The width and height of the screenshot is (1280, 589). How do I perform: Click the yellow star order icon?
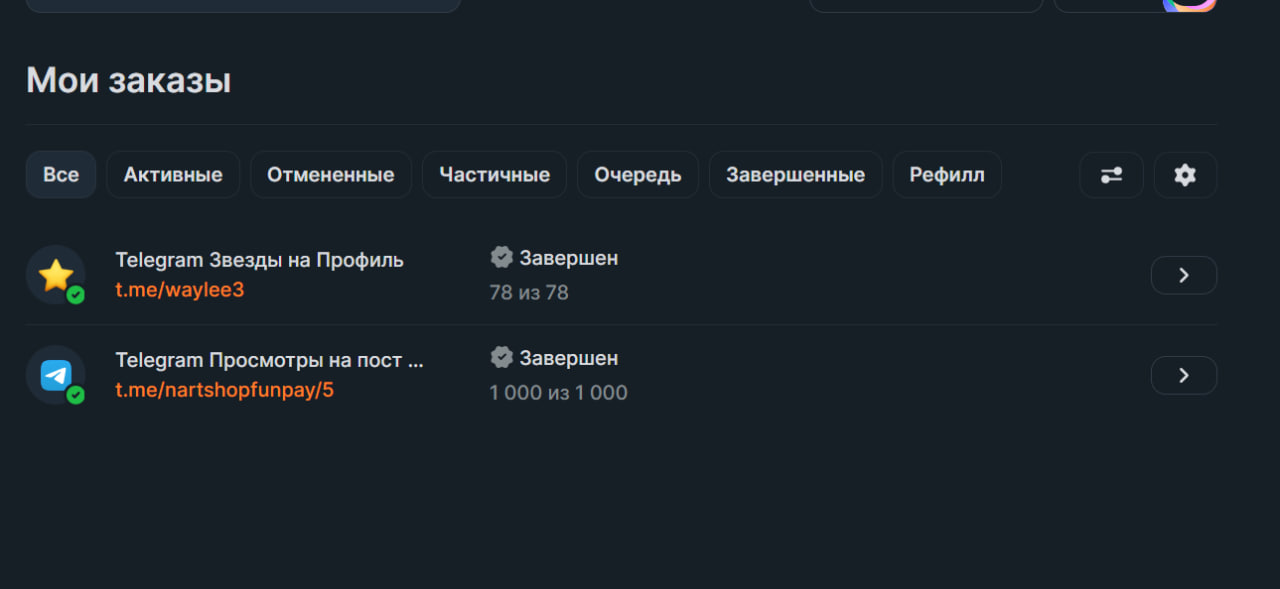click(56, 275)
